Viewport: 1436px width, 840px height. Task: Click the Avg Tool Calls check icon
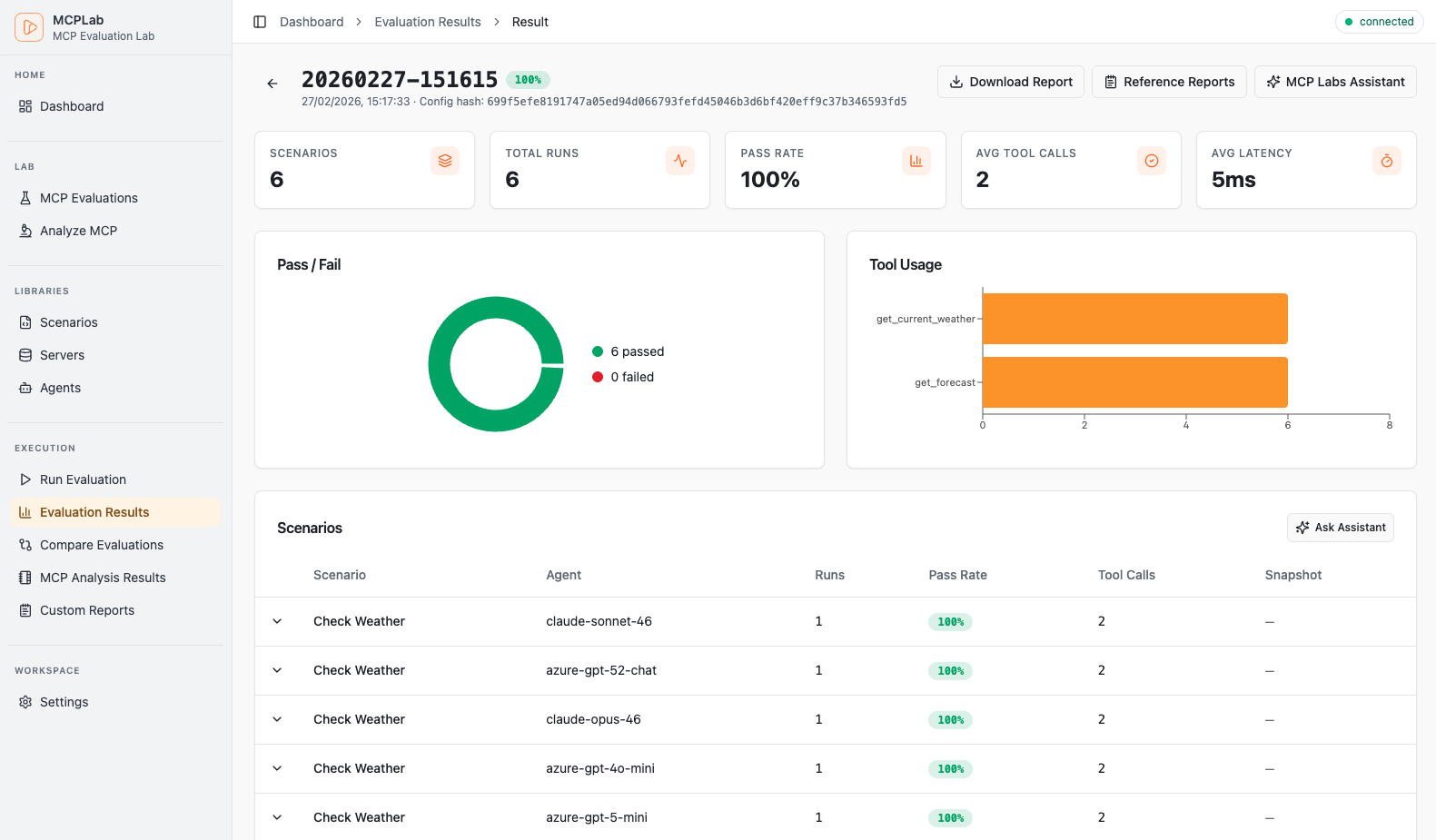(1151, 161)
